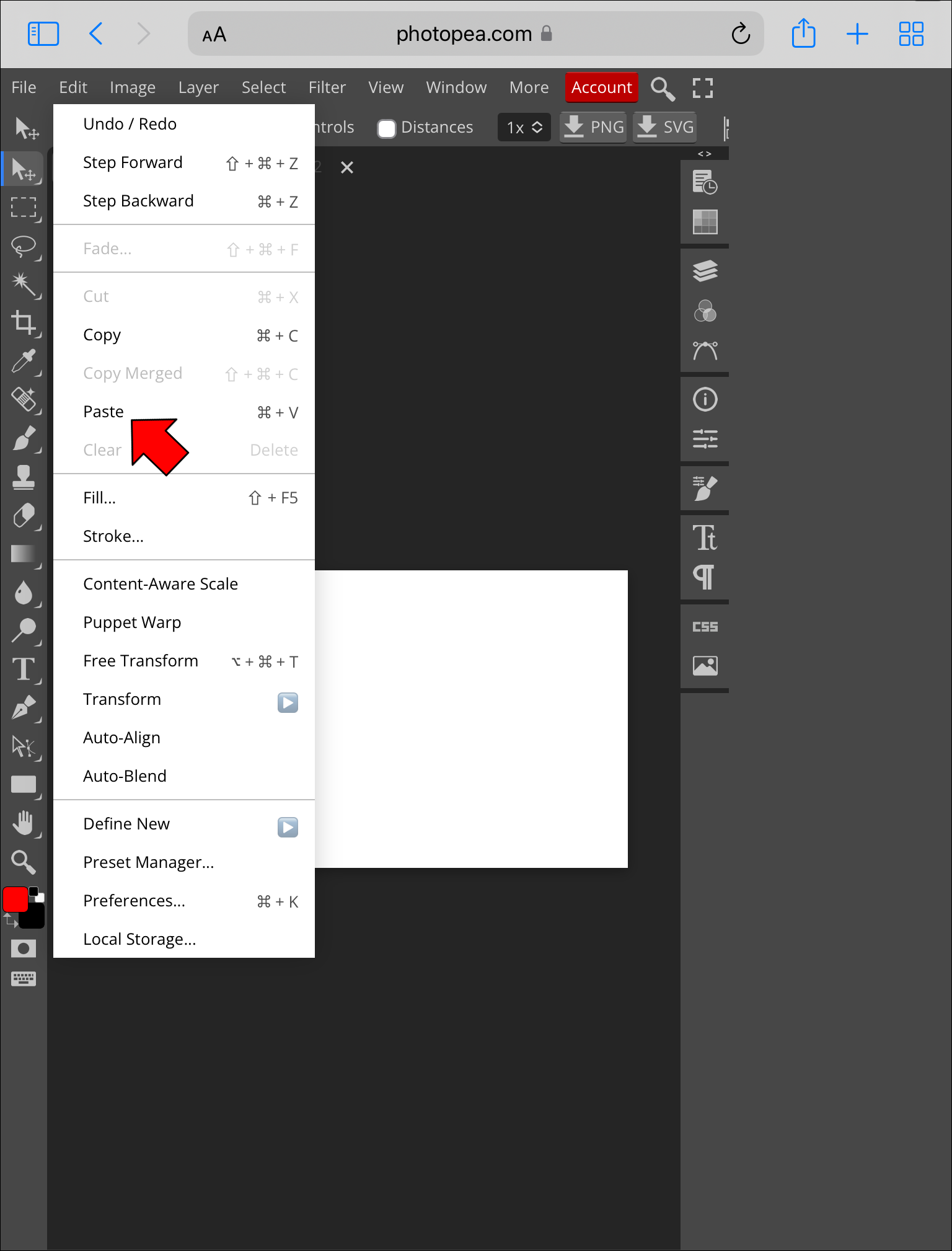Select the Zoom tool in toolbar

tap(24, 862)
